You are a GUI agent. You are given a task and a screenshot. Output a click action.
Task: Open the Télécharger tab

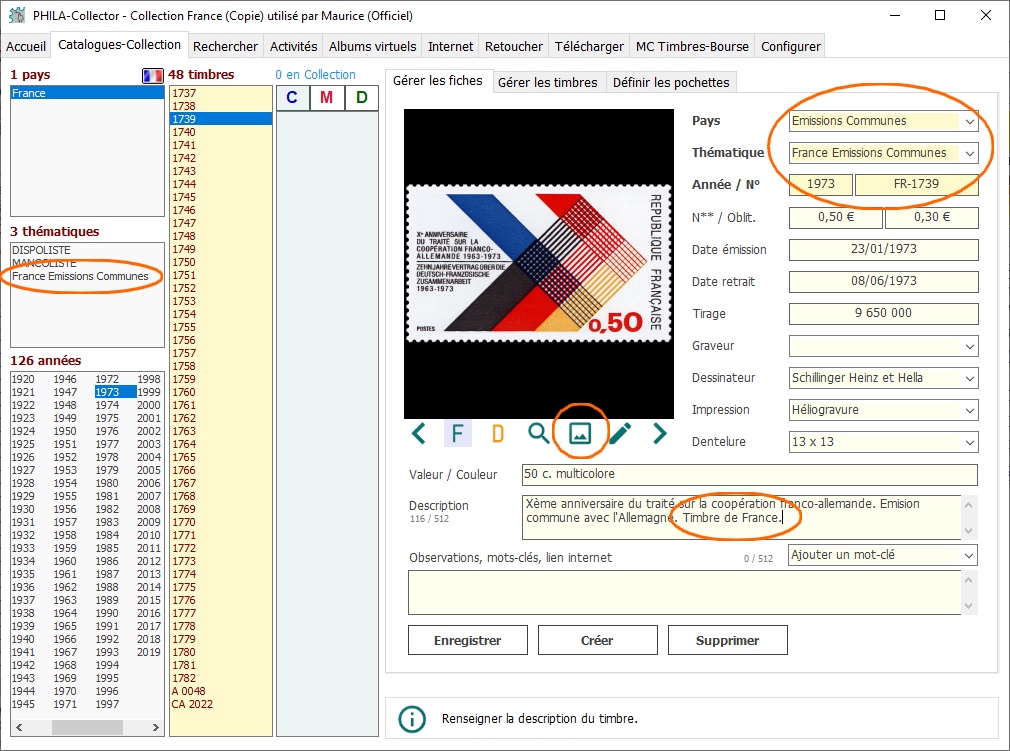click(589, 46)
